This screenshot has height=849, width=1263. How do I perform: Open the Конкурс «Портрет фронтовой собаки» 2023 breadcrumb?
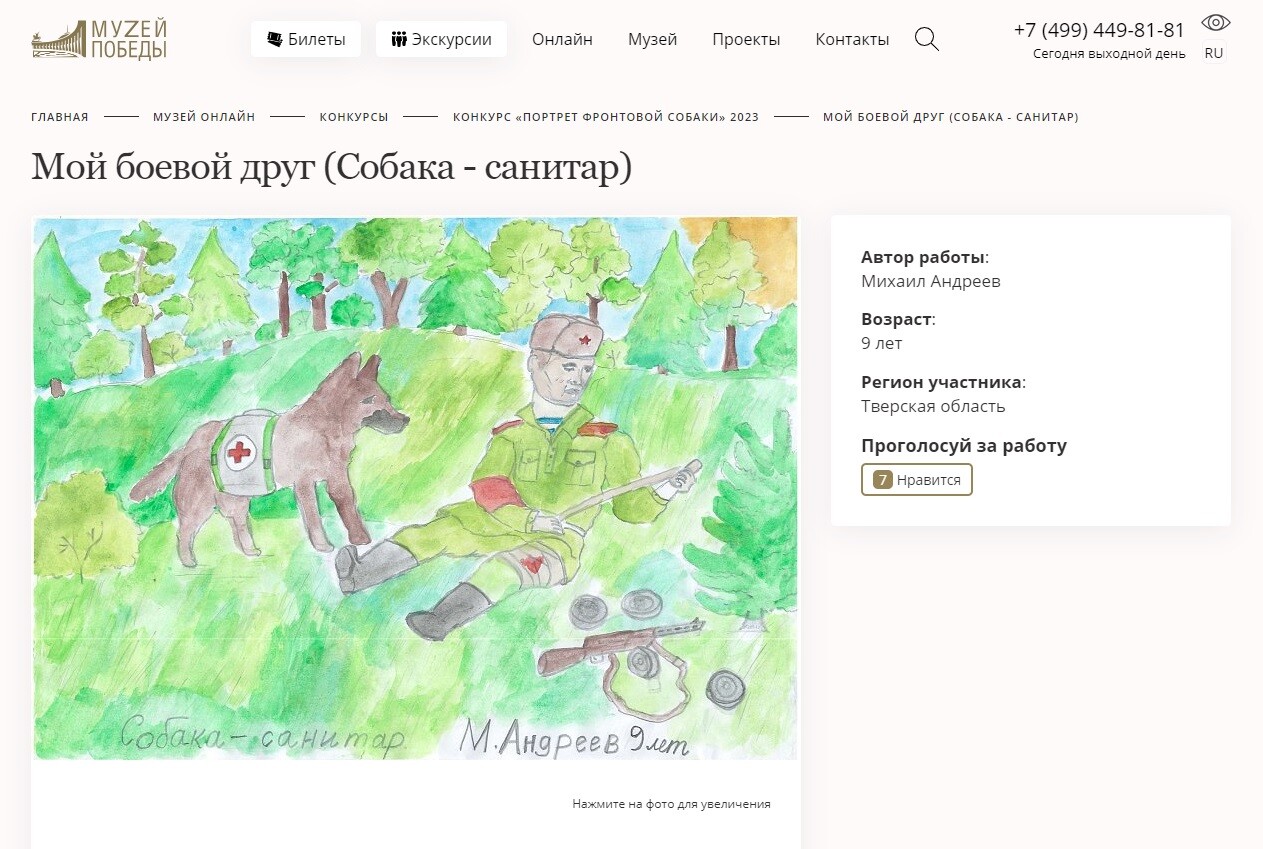tap(606, 117)
